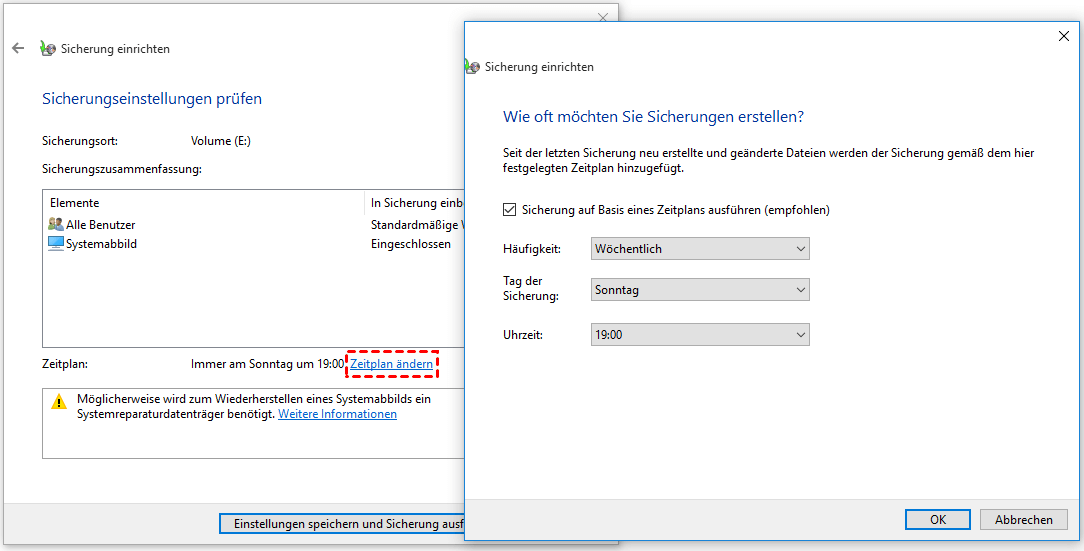Image resolution: width=1084 pixels, height=551 pixels.
Task: Click the heading Wie oft möchten Sie Sicherungen erstellen?
Action: pyautogui.click(x=653, y=117)
